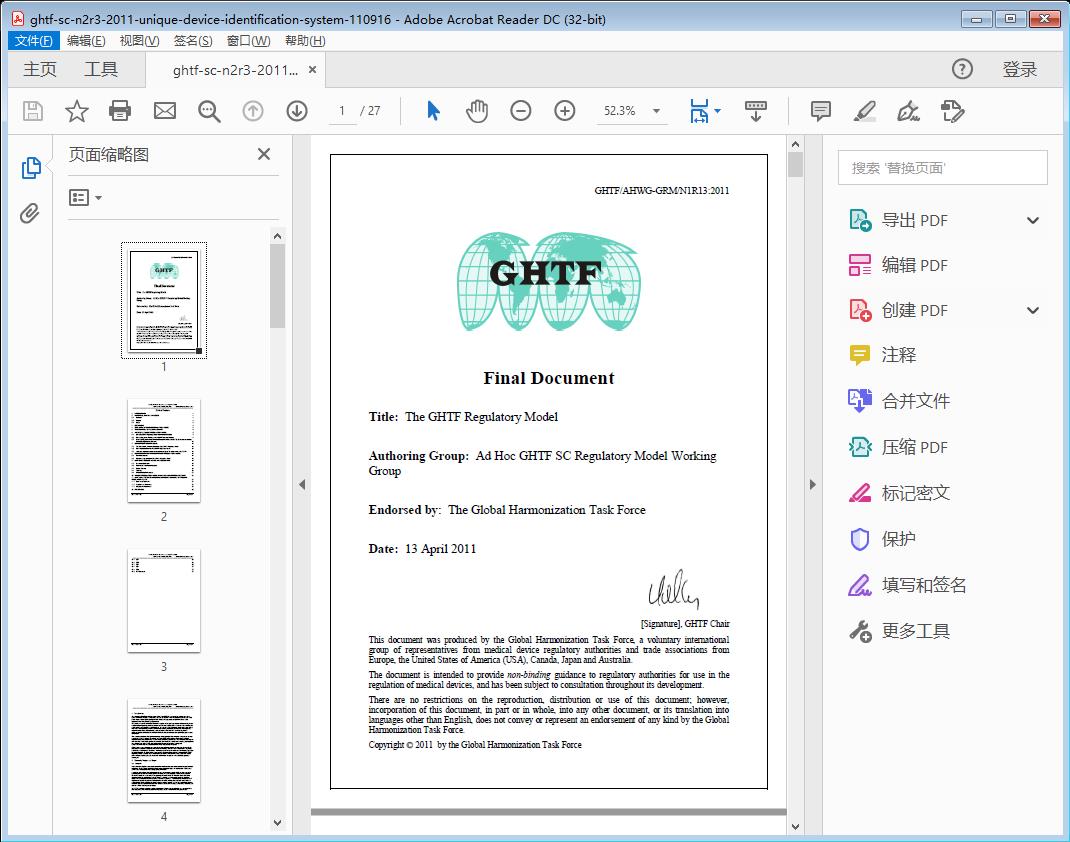Select the Hand tool in the toolbar
Screen dimensions: 1070x842
pos(477,111)
